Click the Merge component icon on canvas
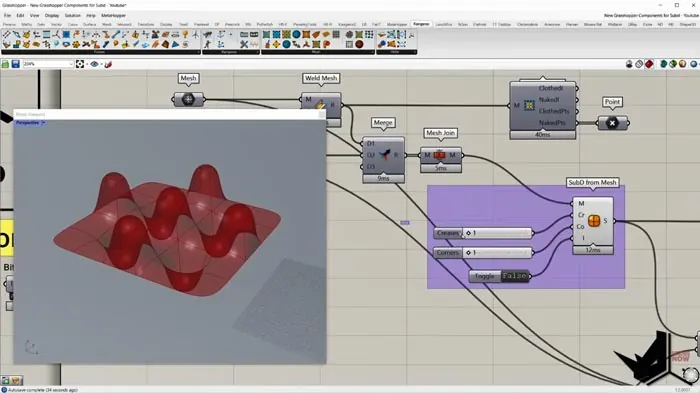The height and width of the screenshot is (393, 700). tap(384, 155)
